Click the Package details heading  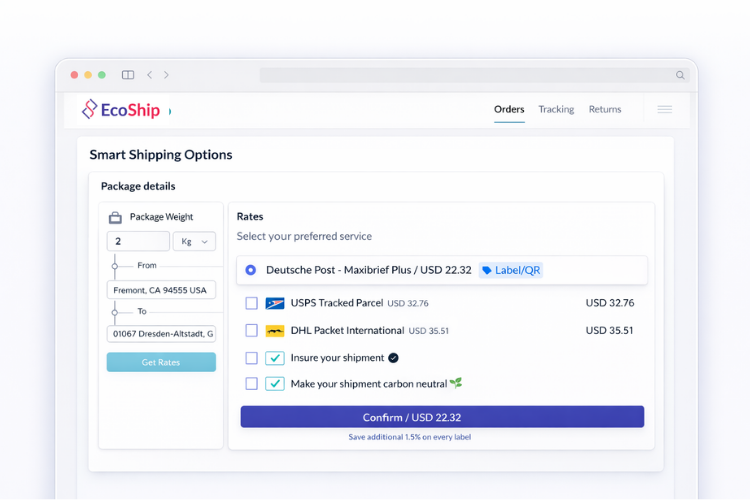coord(138,186)
